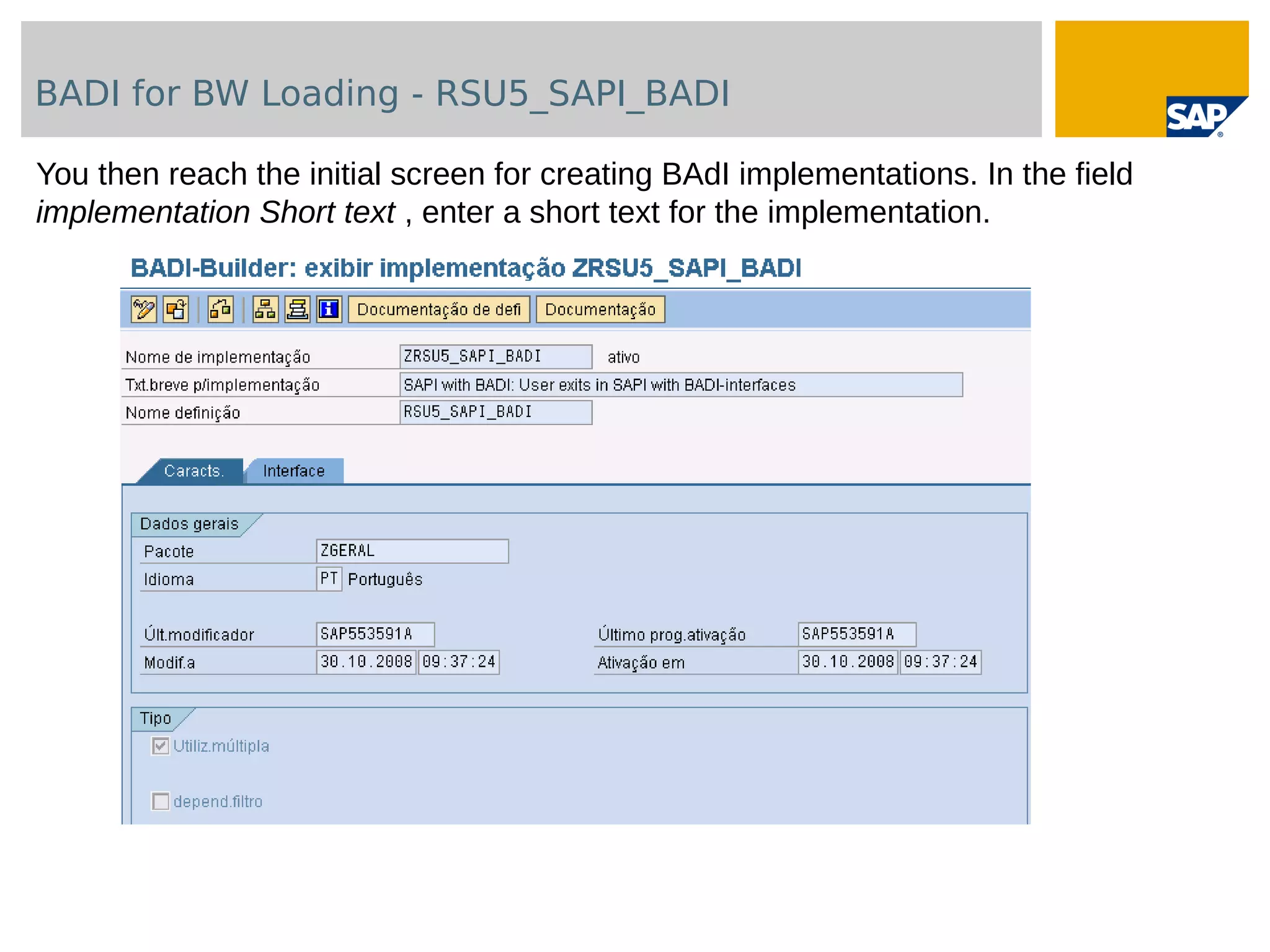Image resolution: width=1270 pixels, height=952 pixels.
Task: Click the 'Tipo' group header
Action: 156,719
